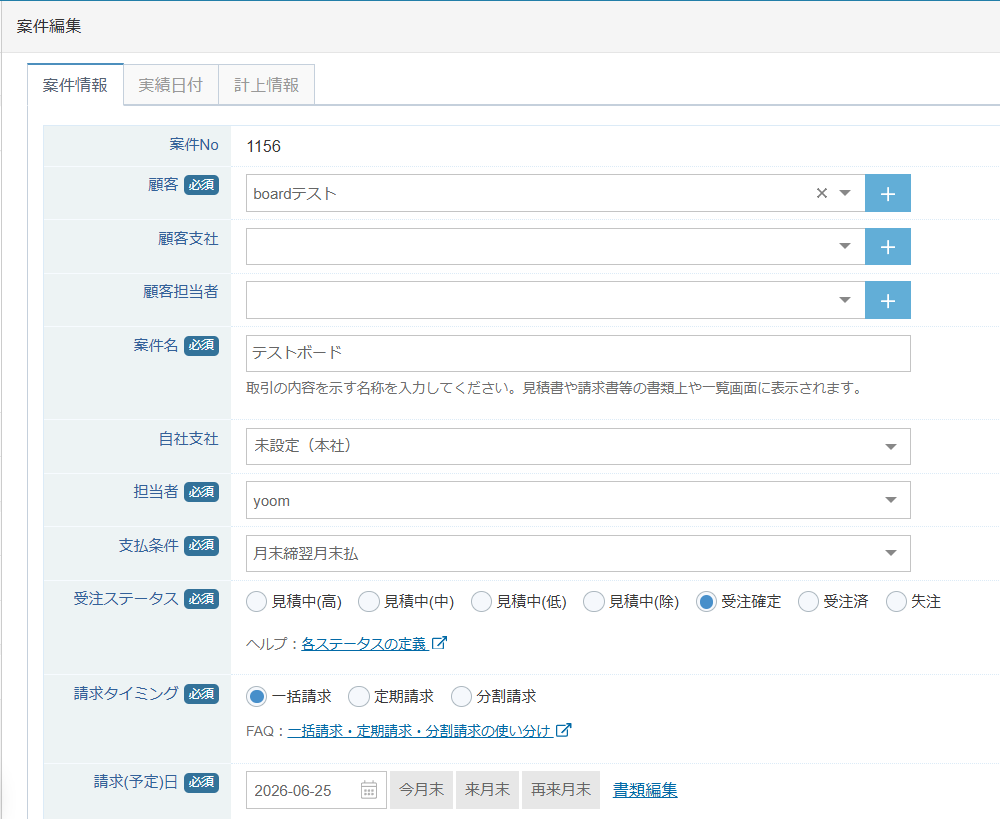The width and height of the screenshot is (1000, 819).
Task: Click the boardテスト text in 顧客 field
Action: click(x=295, y=194)
